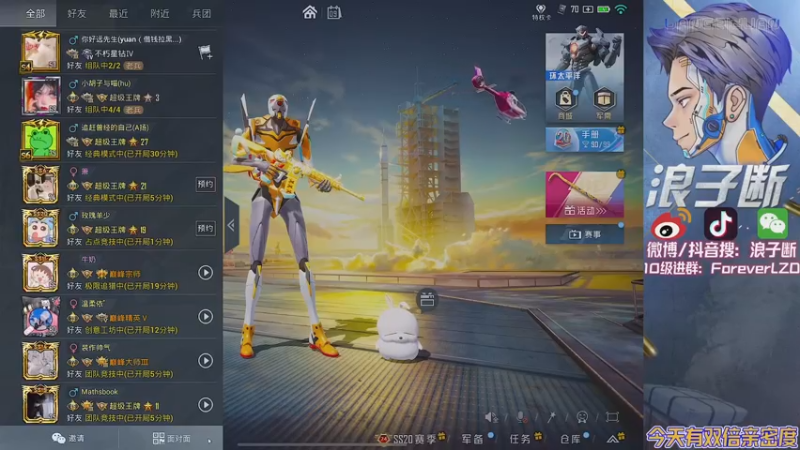Switch to the 最近 recent tab
This screenshot has height=450, width=800.
click(x=118, y=13)
